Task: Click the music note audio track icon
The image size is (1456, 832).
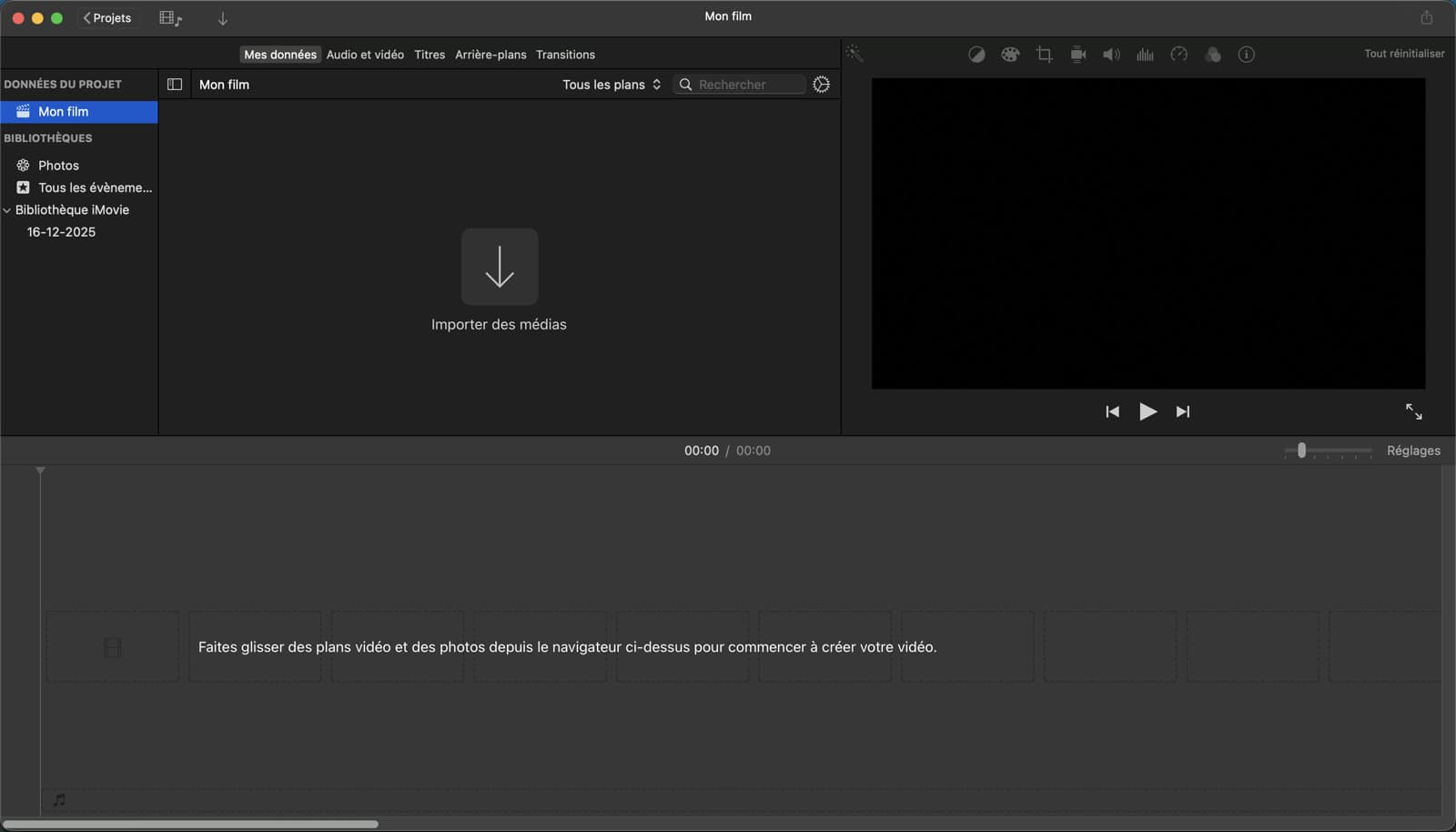Action: (x=59, y=800)
